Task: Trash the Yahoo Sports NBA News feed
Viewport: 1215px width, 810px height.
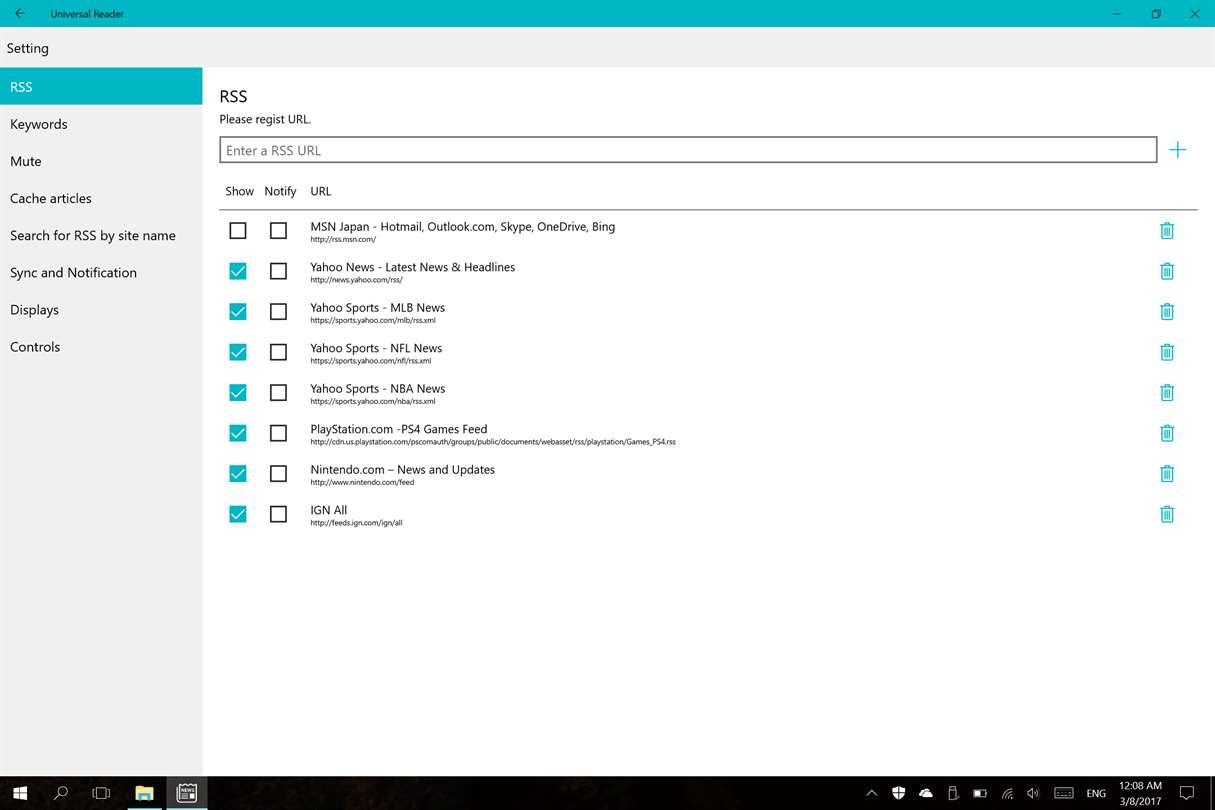Action: click(1166, 392)
